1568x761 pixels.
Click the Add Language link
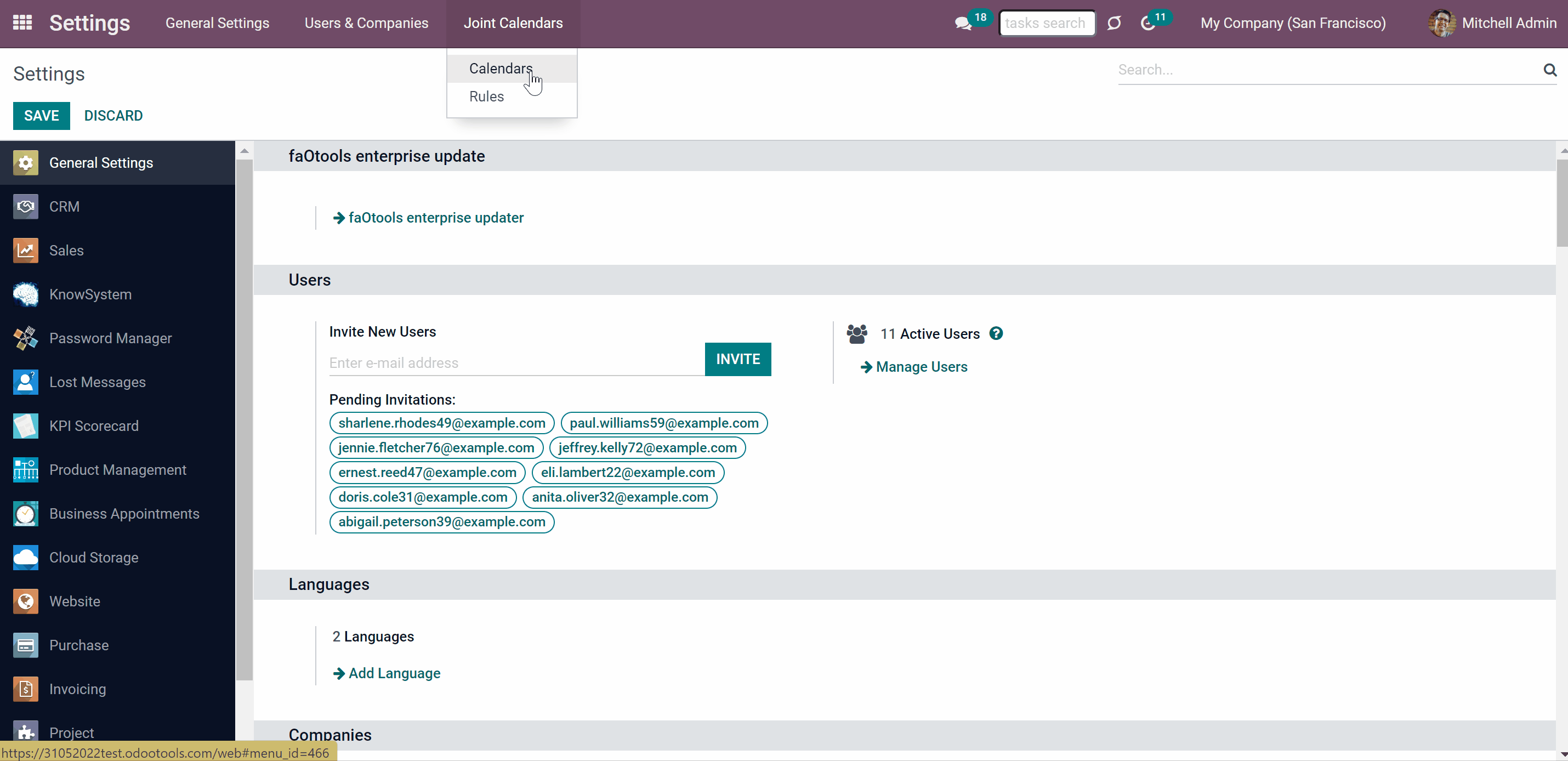387,673
